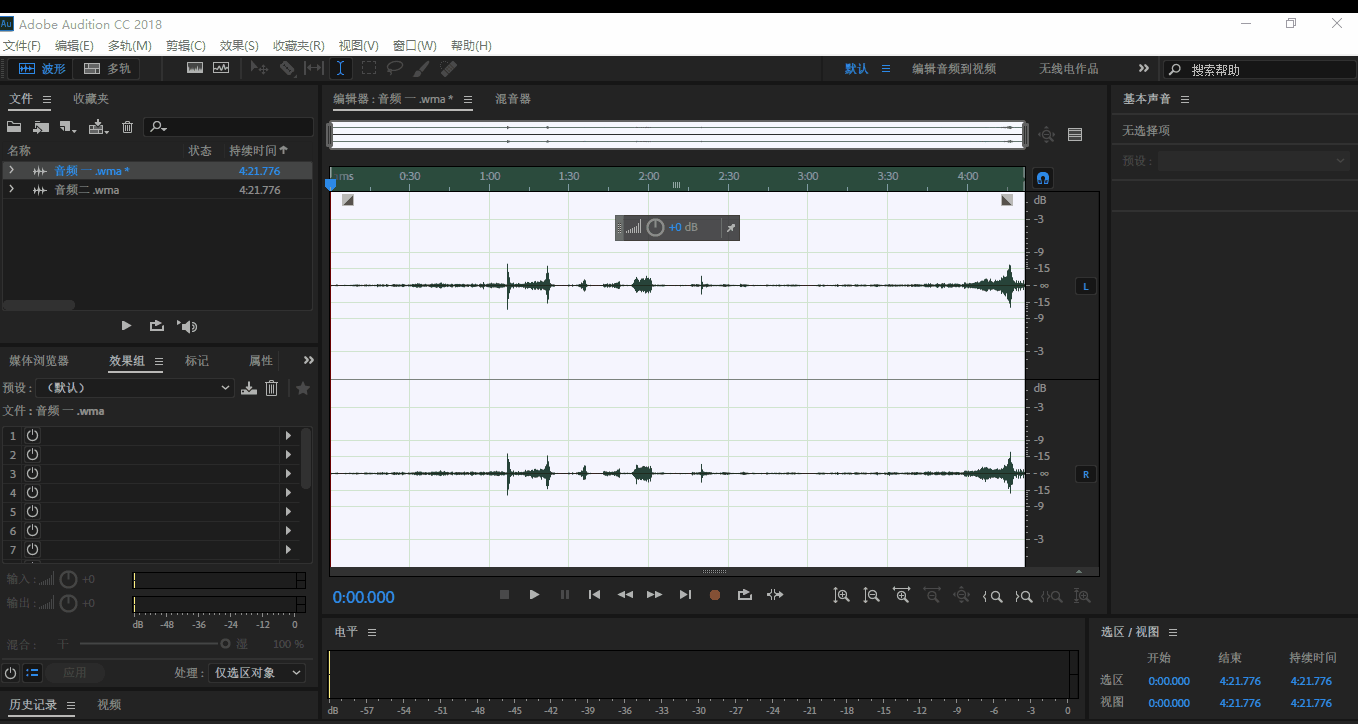Delete selected file with trash icon
Viewport: 1358px width, 724px height.
[127, 127]
